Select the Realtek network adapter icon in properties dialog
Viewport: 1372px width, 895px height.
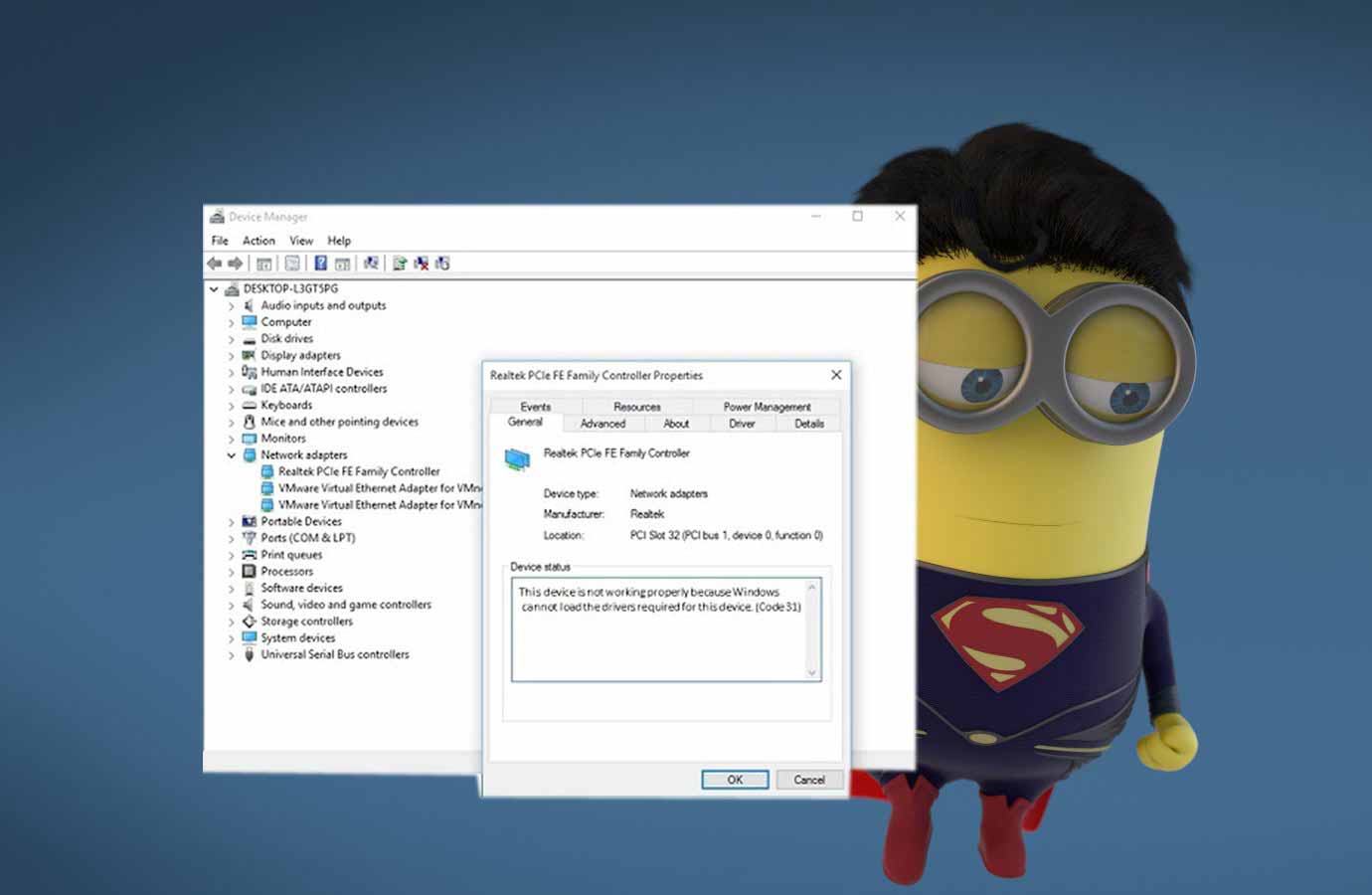(x=518, y=457)
